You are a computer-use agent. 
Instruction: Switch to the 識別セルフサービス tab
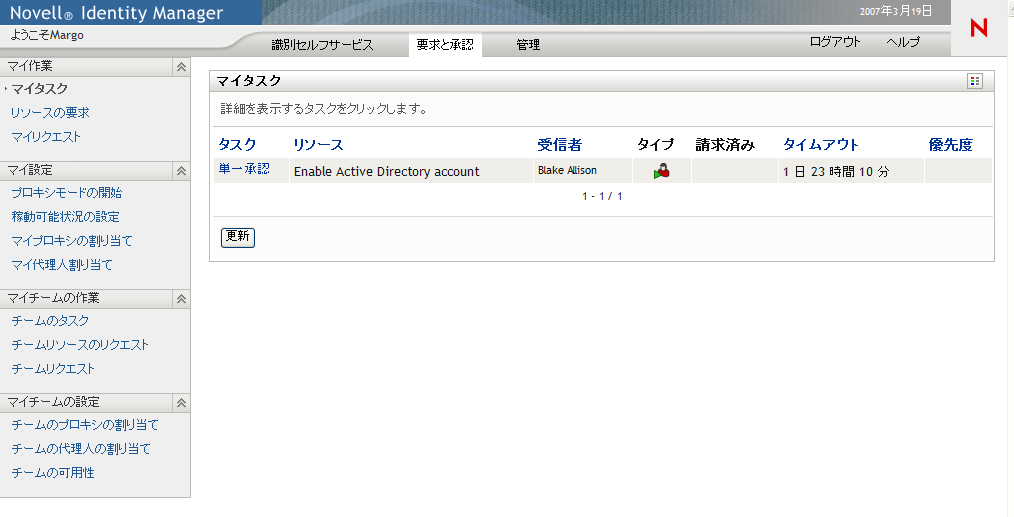[x=322, y=45]
